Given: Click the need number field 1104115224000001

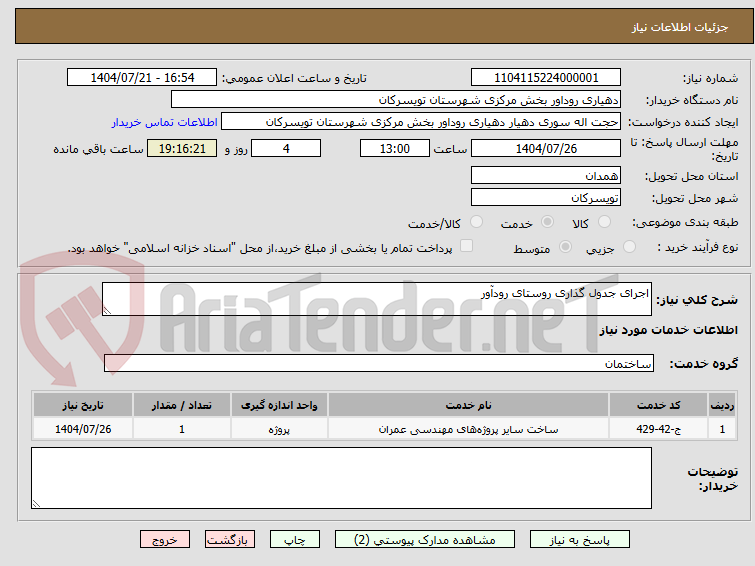Looking at the screenshot, I should point(546,78).
